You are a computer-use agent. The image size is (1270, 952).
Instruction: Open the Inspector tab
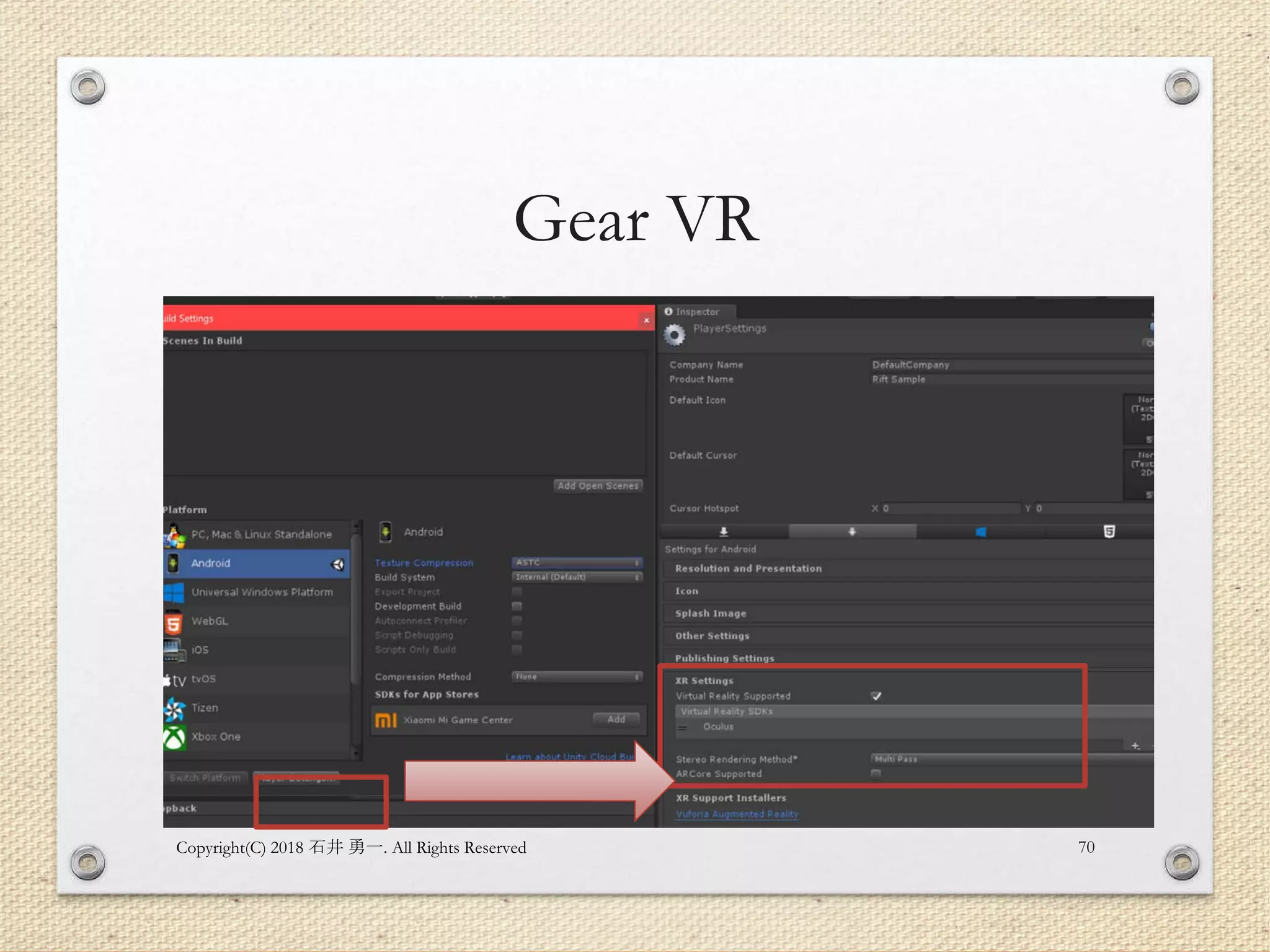[x=697, y=312]
